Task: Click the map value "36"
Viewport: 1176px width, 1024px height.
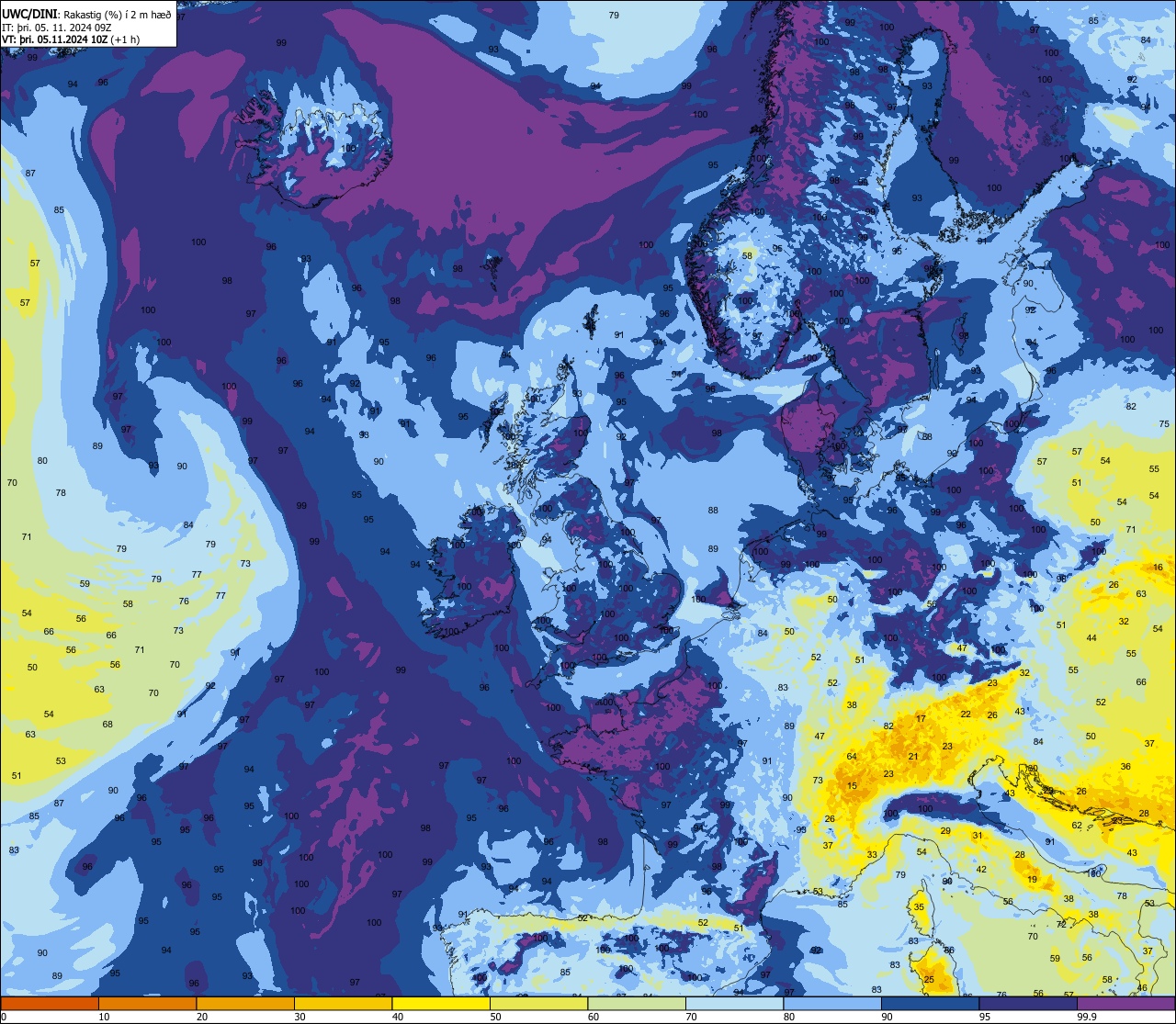Action: click(1125, 767)
